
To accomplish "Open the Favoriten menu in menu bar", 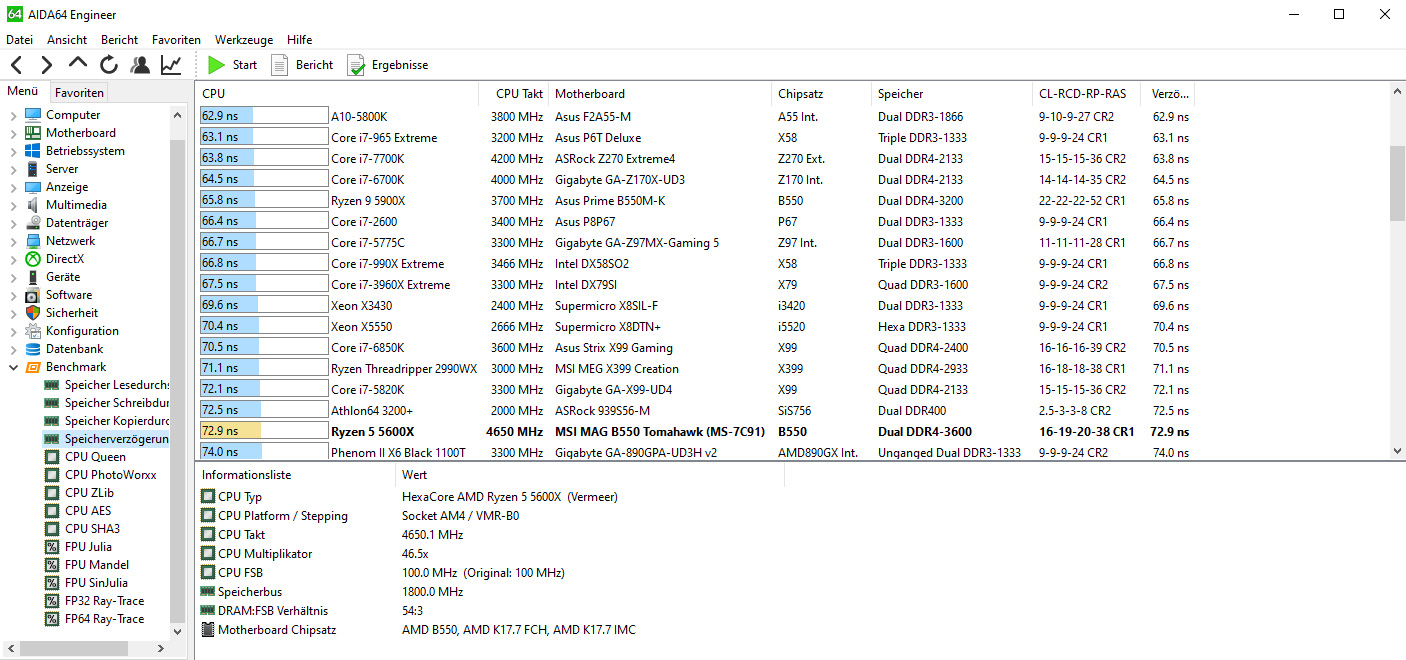I will 176,40.
